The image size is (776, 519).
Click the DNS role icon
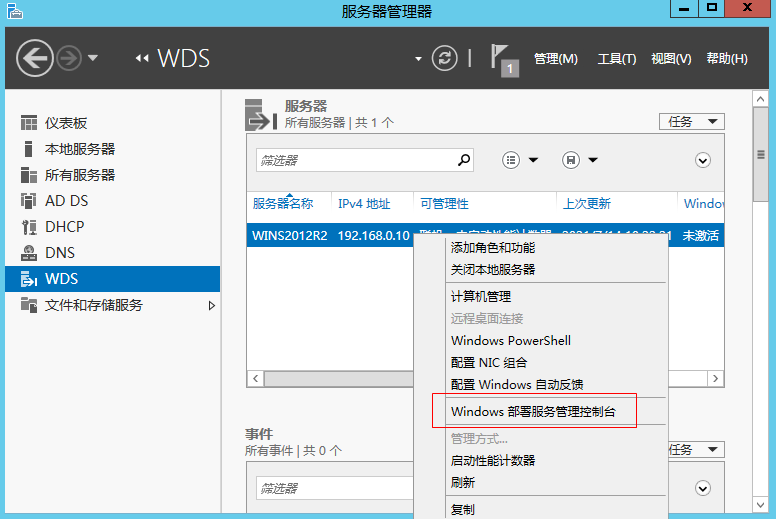tap(29, 253)
